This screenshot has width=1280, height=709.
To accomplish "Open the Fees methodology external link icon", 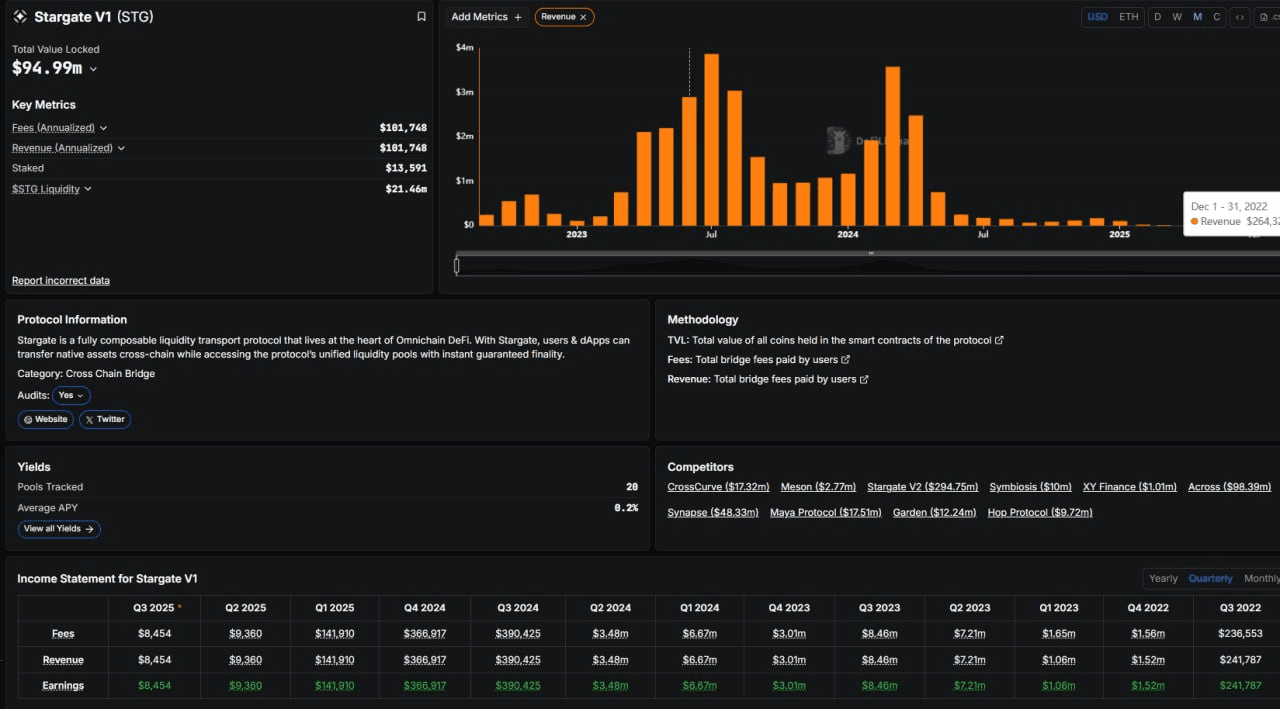I will pyautogui.click(x=845, y=360).
